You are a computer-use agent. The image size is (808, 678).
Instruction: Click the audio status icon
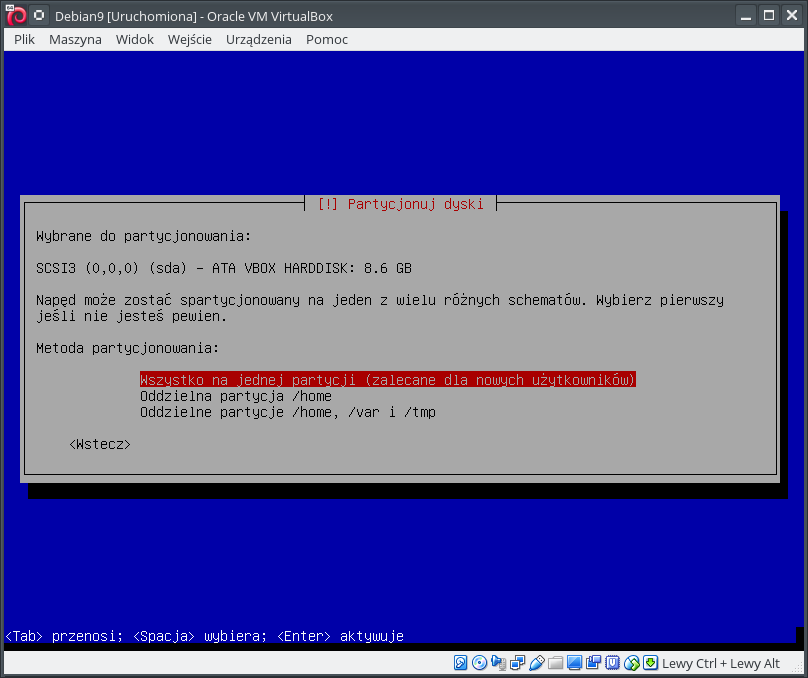point(498,663)
